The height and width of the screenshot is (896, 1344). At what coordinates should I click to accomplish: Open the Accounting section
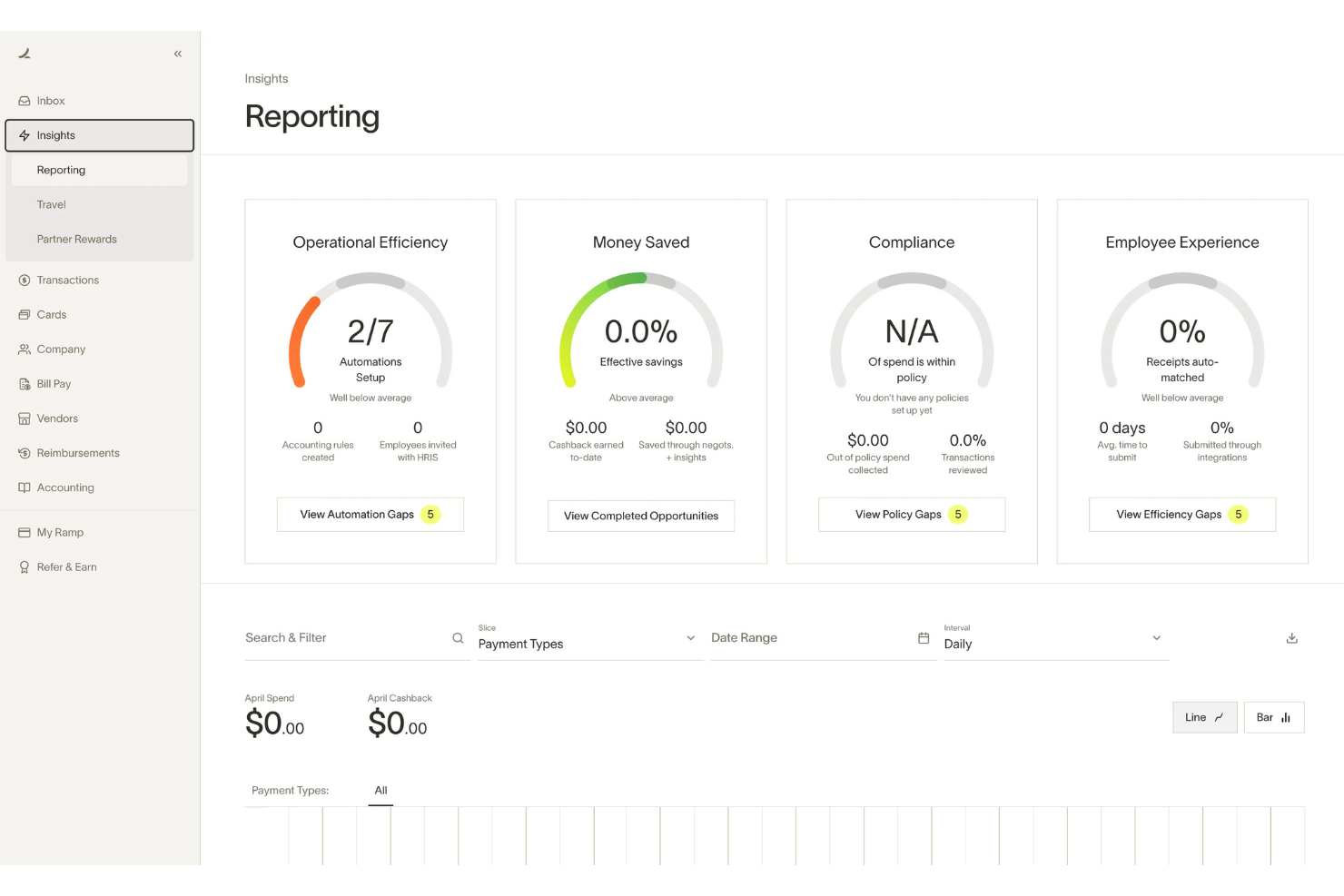(64, 487)
